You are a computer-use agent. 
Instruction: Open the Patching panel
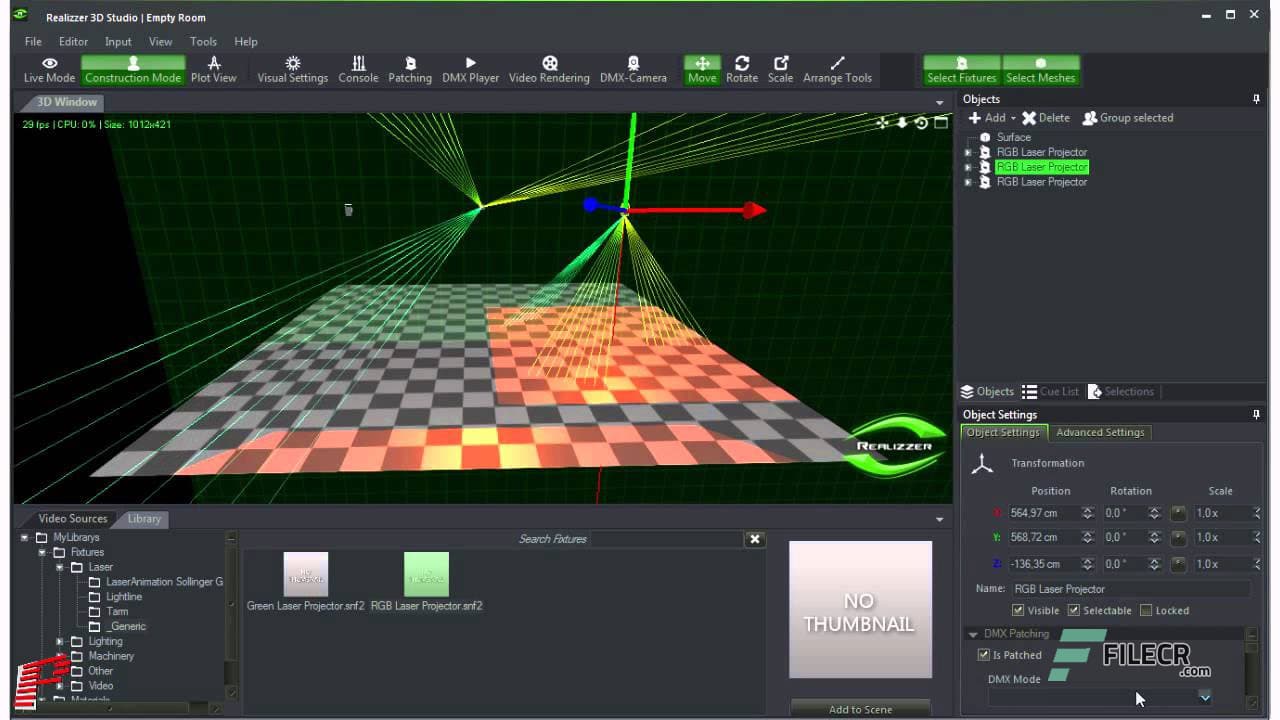[410, 68]
